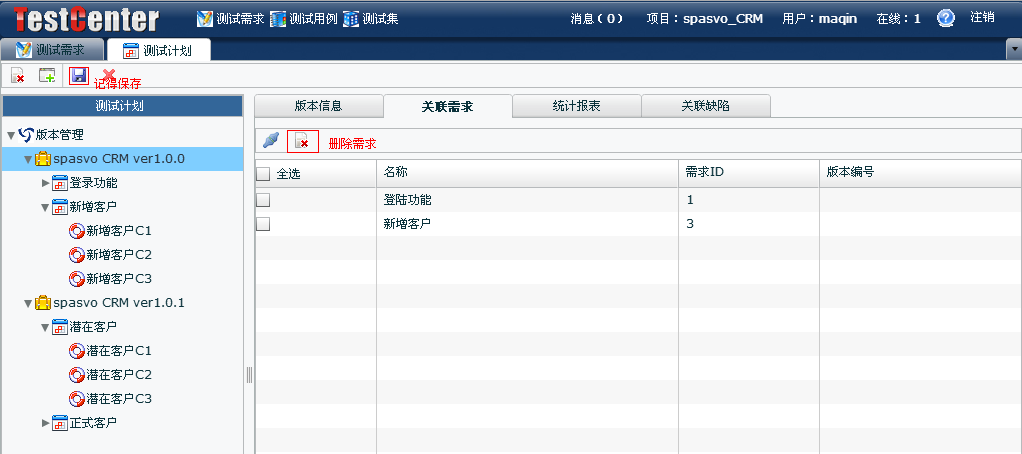
Task: Open the 消息（0） messages link
Action: click(597, 18)
